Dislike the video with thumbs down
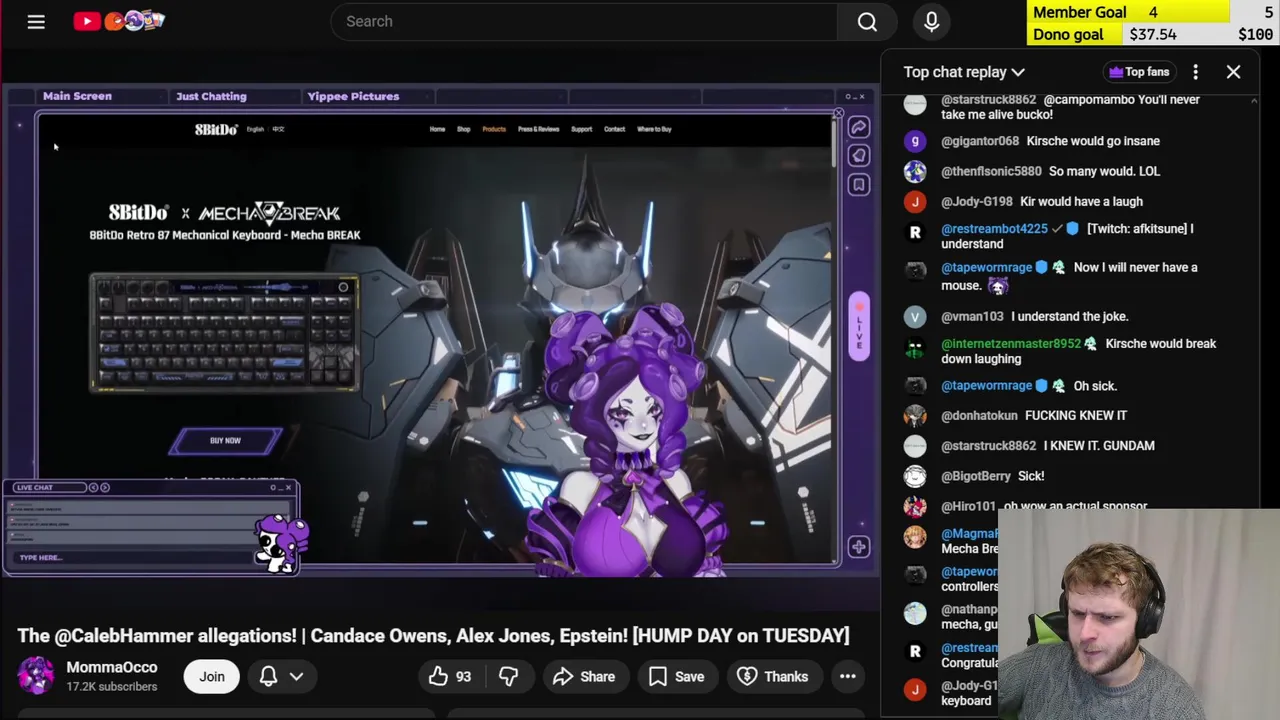The height and width of the screenshot is (720, 1280). (x=508, y=677)
